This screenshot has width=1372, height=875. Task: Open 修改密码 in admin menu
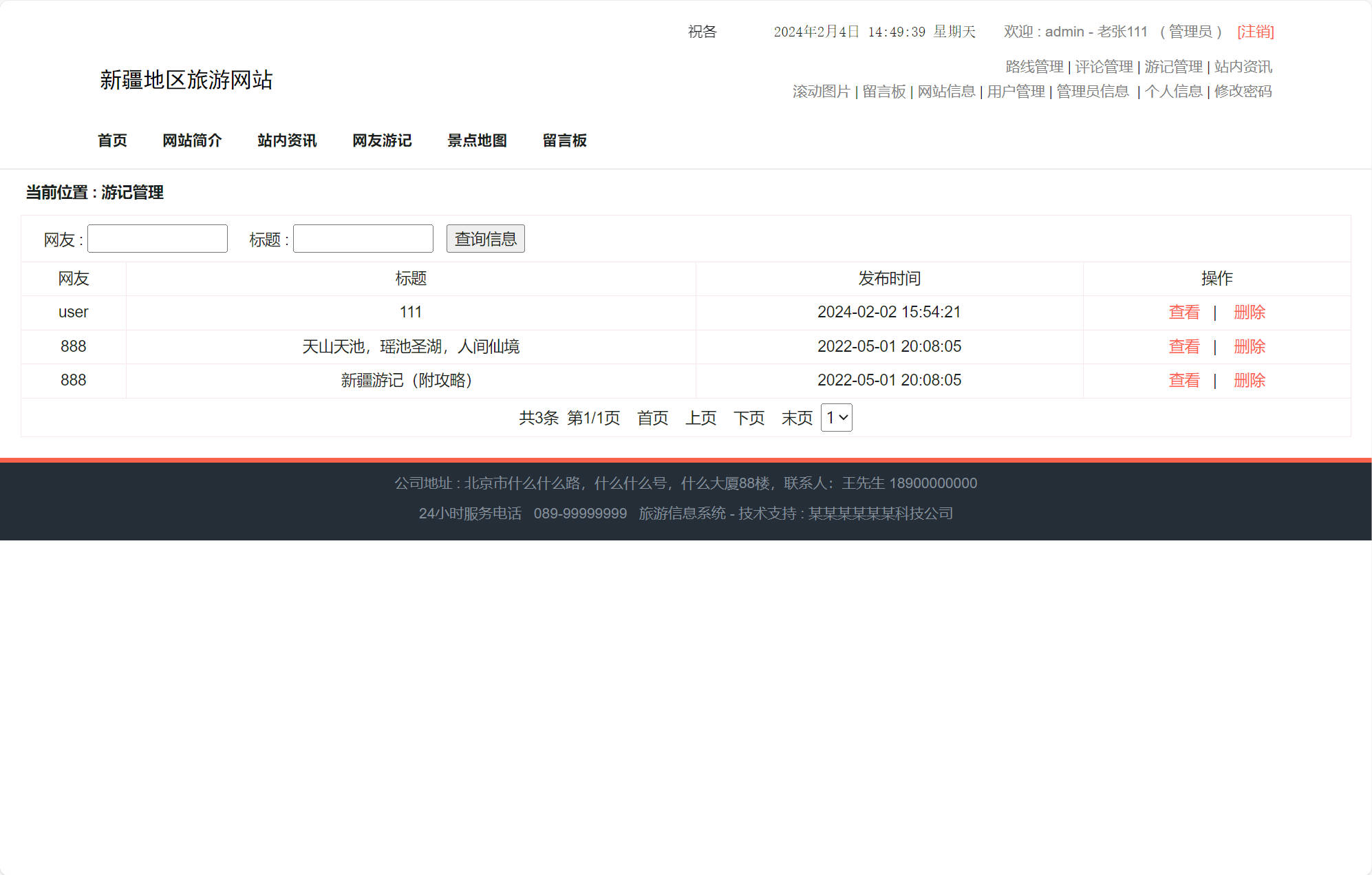(1243, 92)
